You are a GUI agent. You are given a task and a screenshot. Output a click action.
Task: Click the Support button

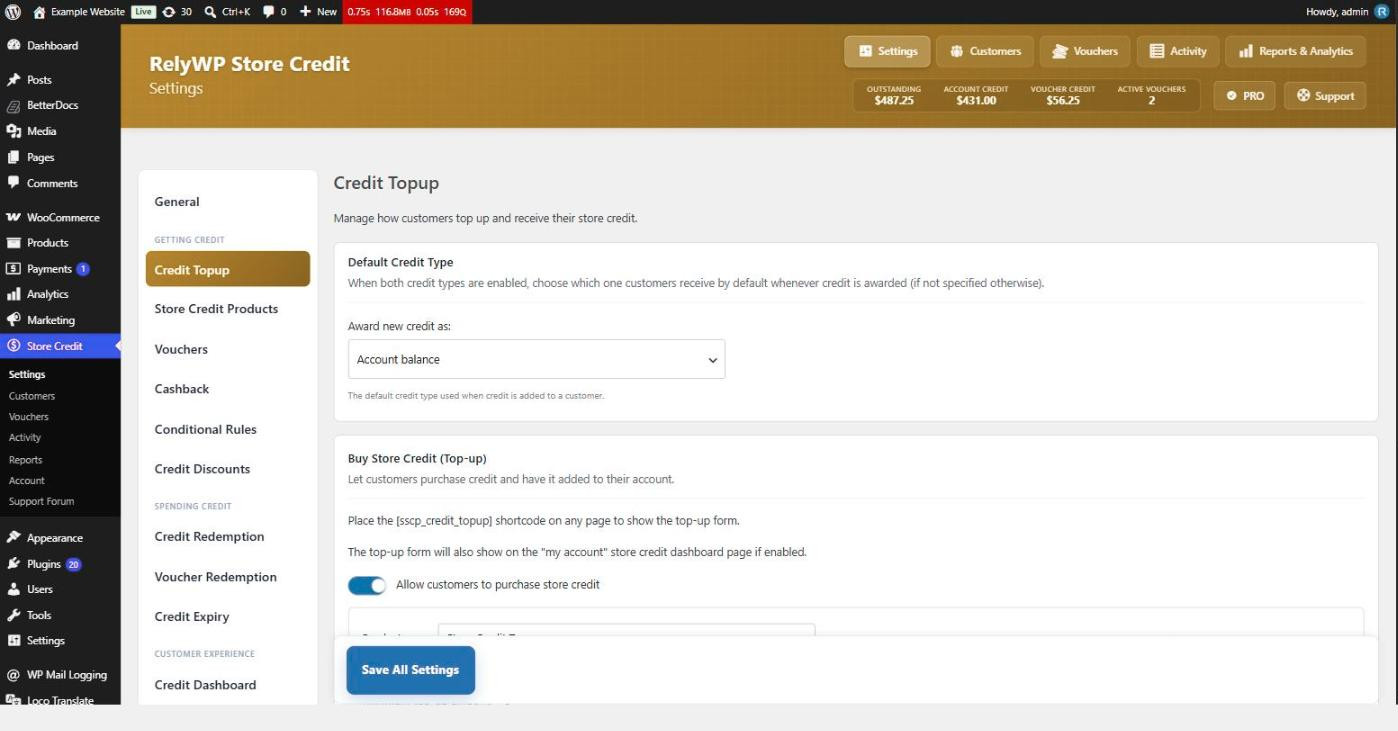1325,96
